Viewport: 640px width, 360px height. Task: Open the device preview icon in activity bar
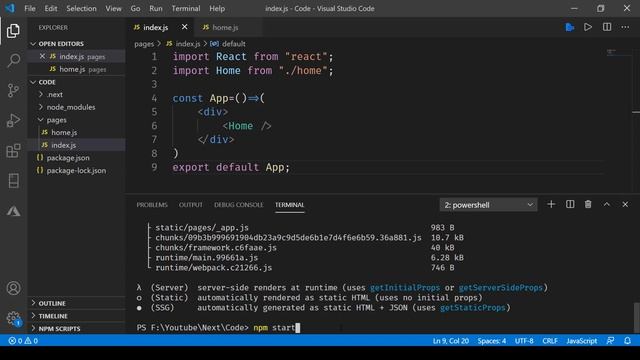click(x=13, y=181)
